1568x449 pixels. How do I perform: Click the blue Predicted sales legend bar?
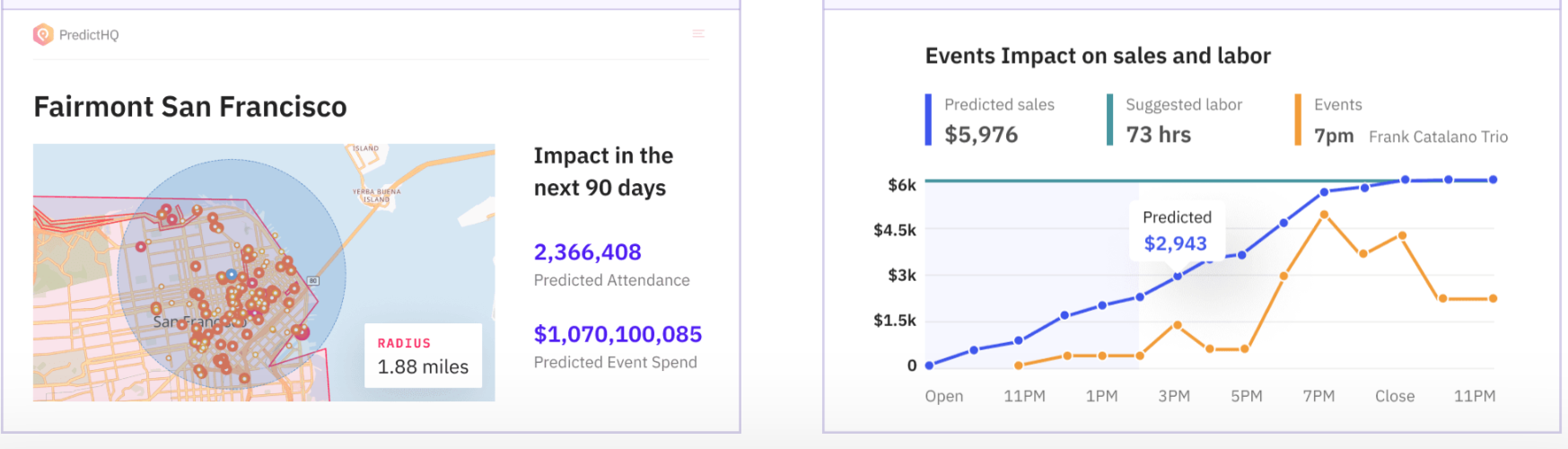[x=928, y=119]
